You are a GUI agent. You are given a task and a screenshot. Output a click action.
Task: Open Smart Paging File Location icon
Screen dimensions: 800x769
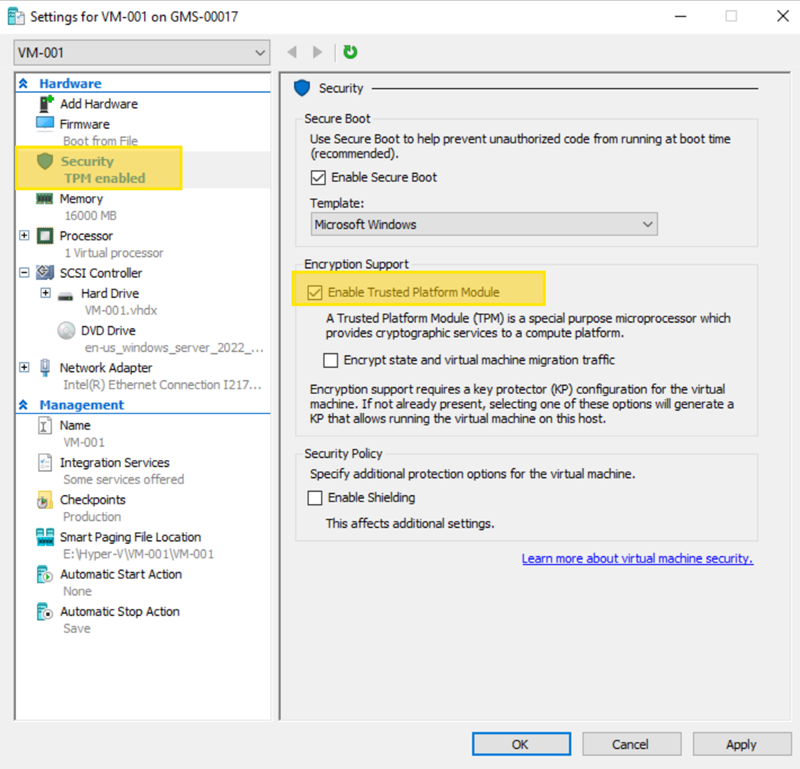[x=45, y=538]
